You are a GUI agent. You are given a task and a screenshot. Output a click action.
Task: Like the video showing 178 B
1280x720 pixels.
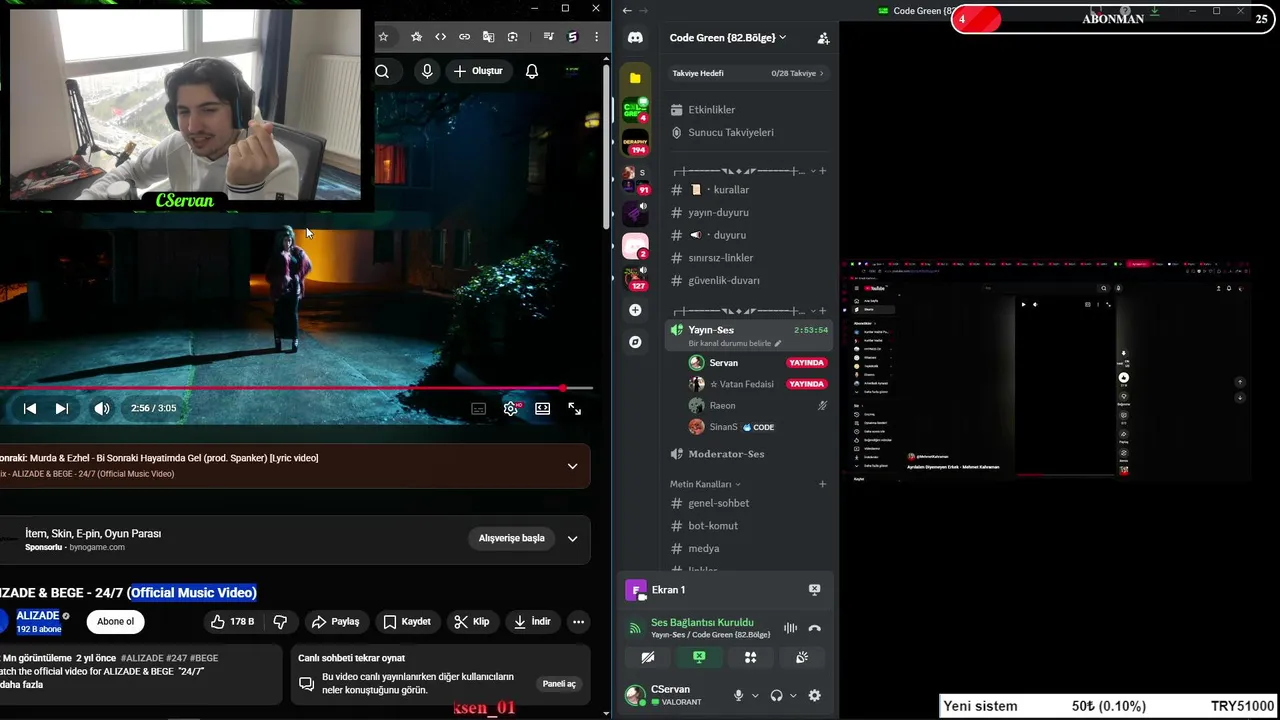[232, 621]
